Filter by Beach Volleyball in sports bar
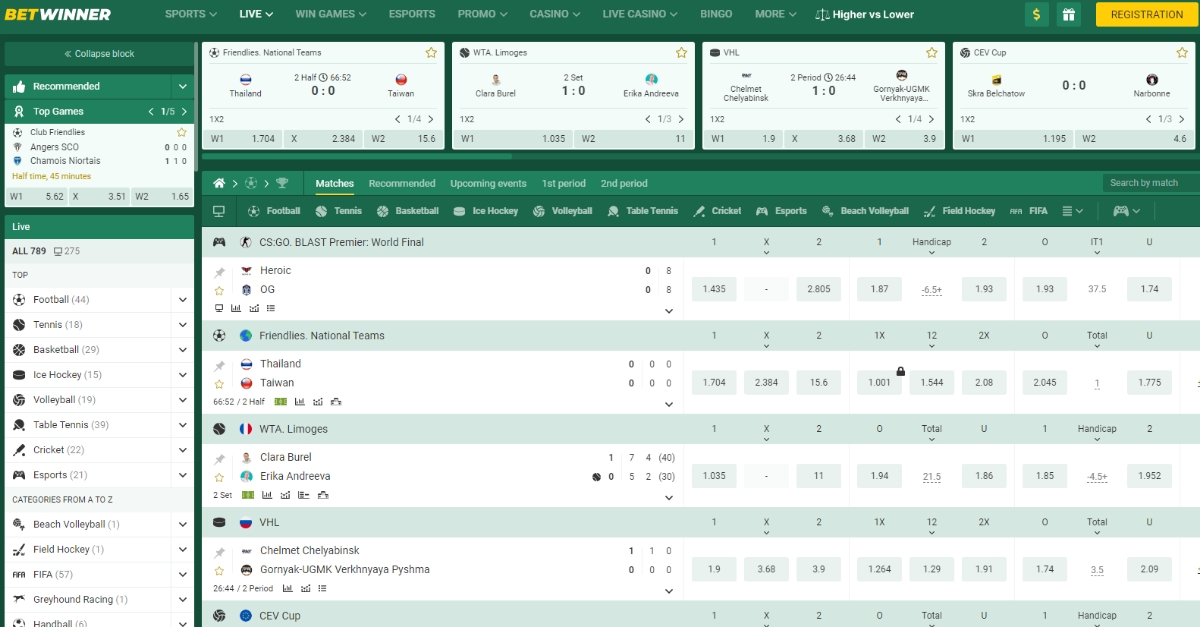Viewport: 1200px width, 627px height. coord(865,211)
